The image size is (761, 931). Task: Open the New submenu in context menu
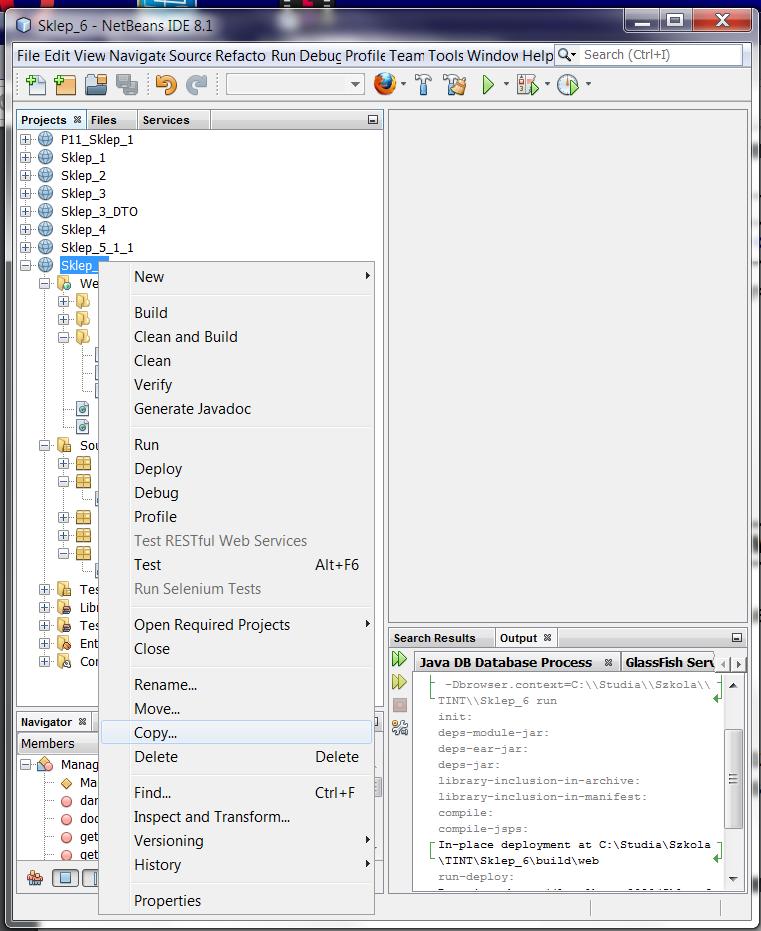236,277
